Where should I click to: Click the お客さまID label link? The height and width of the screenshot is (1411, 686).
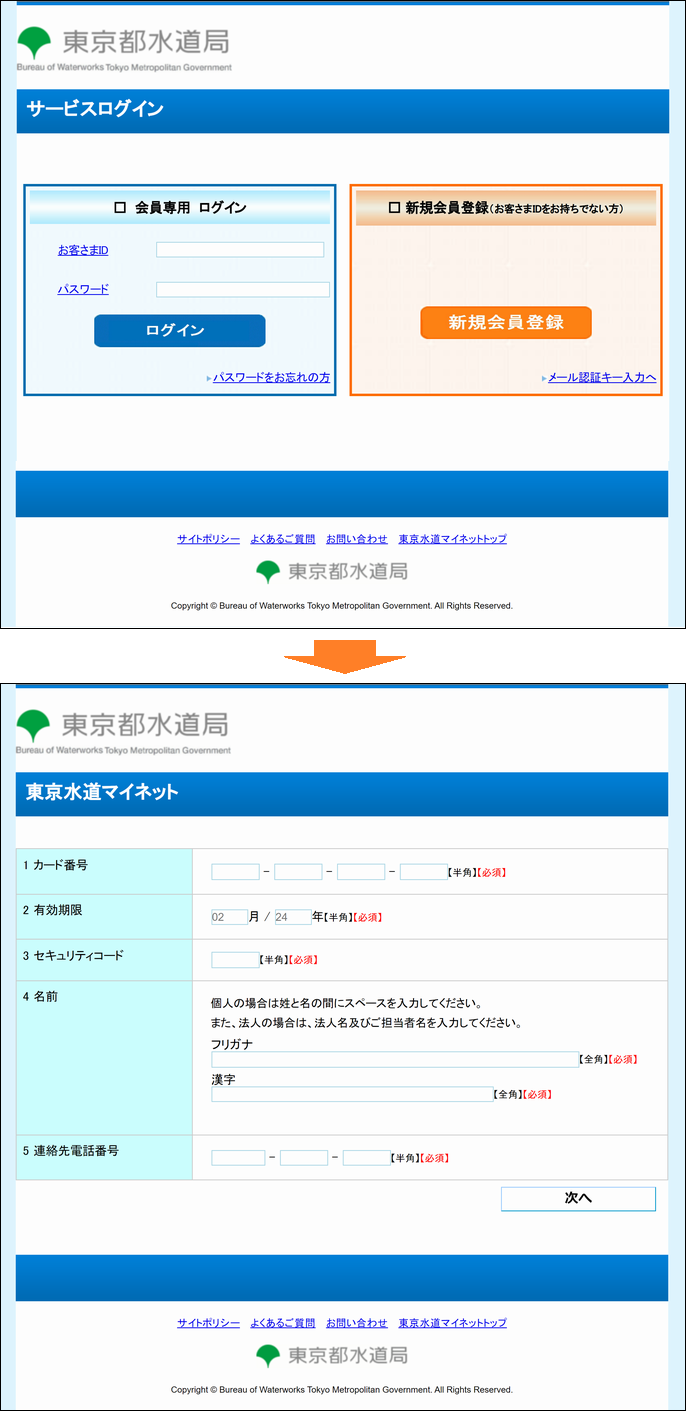(x=83, y=250)
